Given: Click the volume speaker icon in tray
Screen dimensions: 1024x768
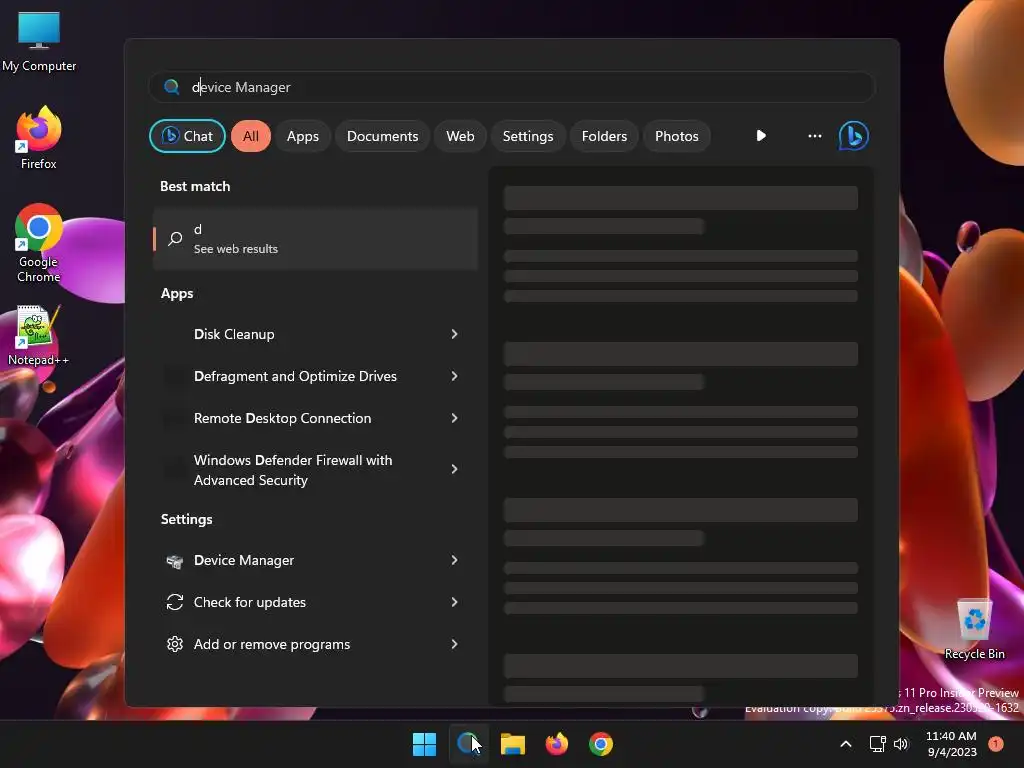Looking at the screenshot, I should (x=901, y=744).
